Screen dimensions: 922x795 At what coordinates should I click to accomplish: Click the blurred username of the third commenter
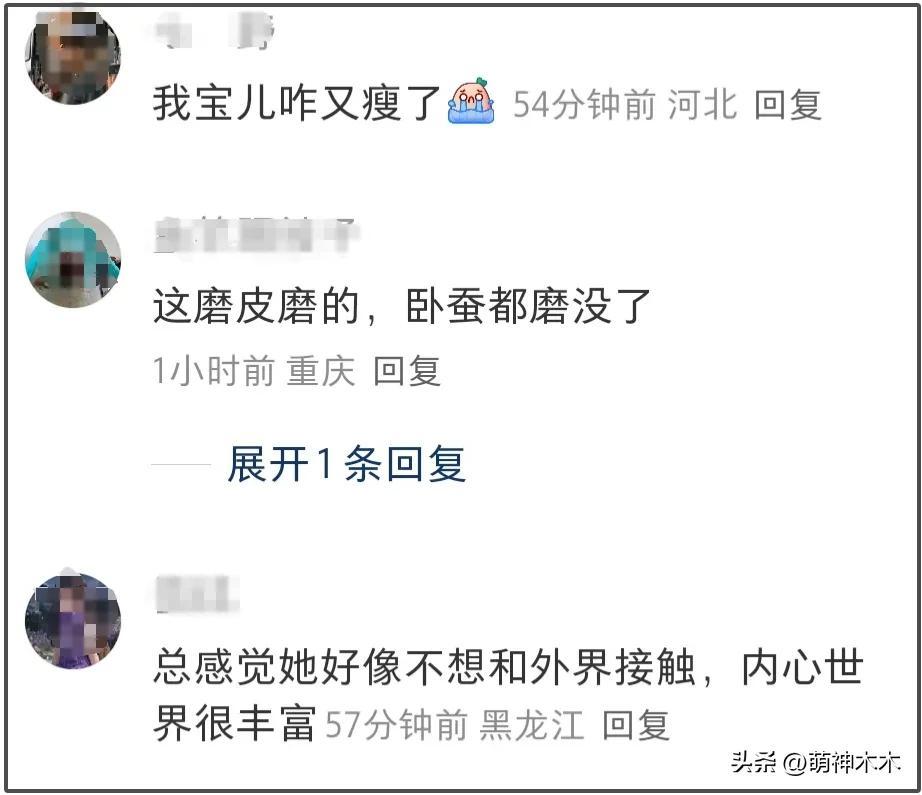197,594
